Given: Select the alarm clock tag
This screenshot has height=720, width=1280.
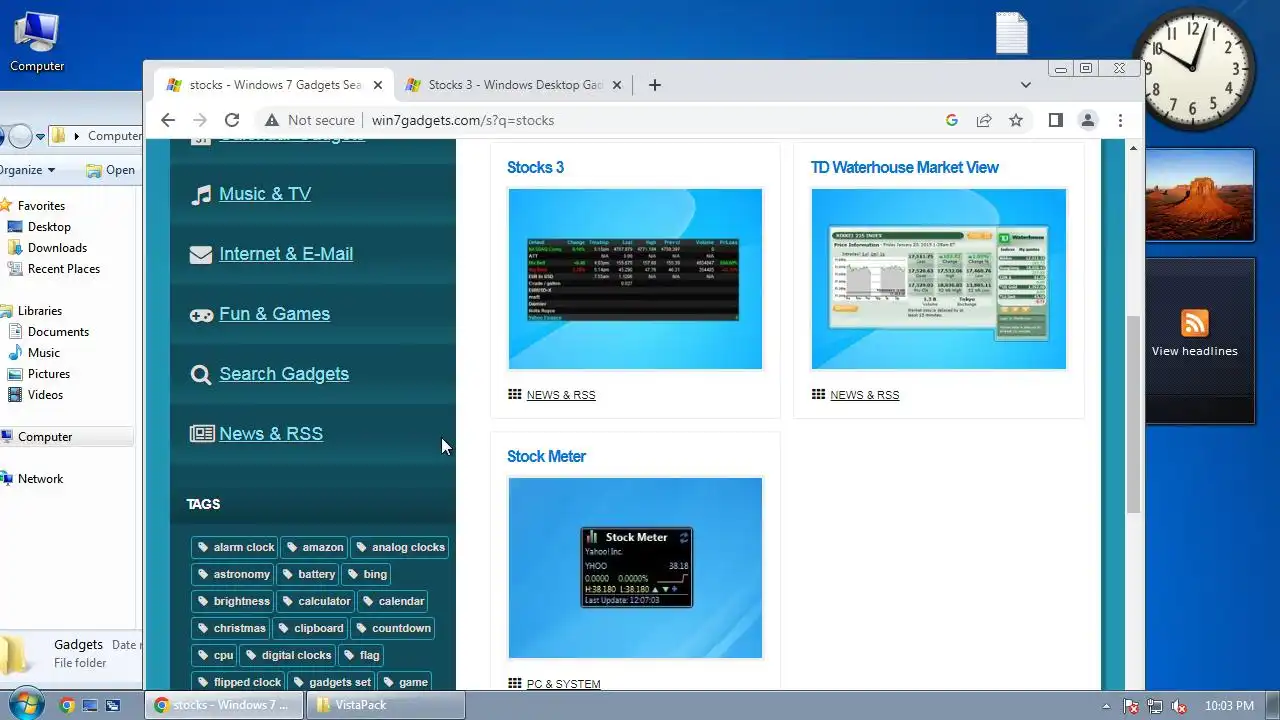Looking at the screenshot, I should click(235, 547).
